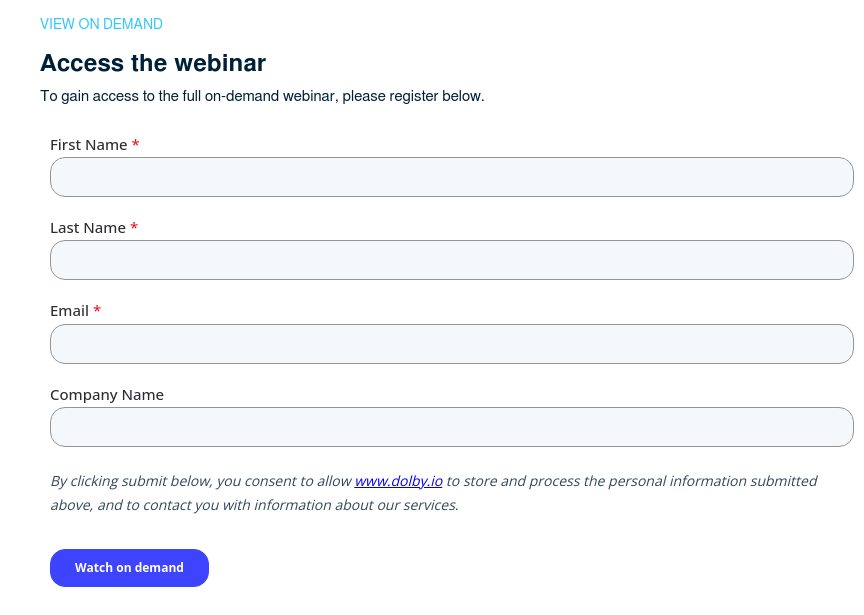Viewport: 864px width, 615px height.
Task: Click the Last Name input field
Action: [x=451, y=259]
